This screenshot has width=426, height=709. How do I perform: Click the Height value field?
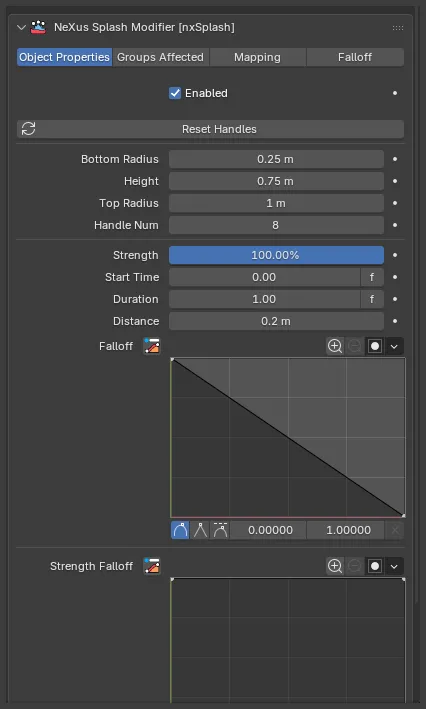pos(276,181)
